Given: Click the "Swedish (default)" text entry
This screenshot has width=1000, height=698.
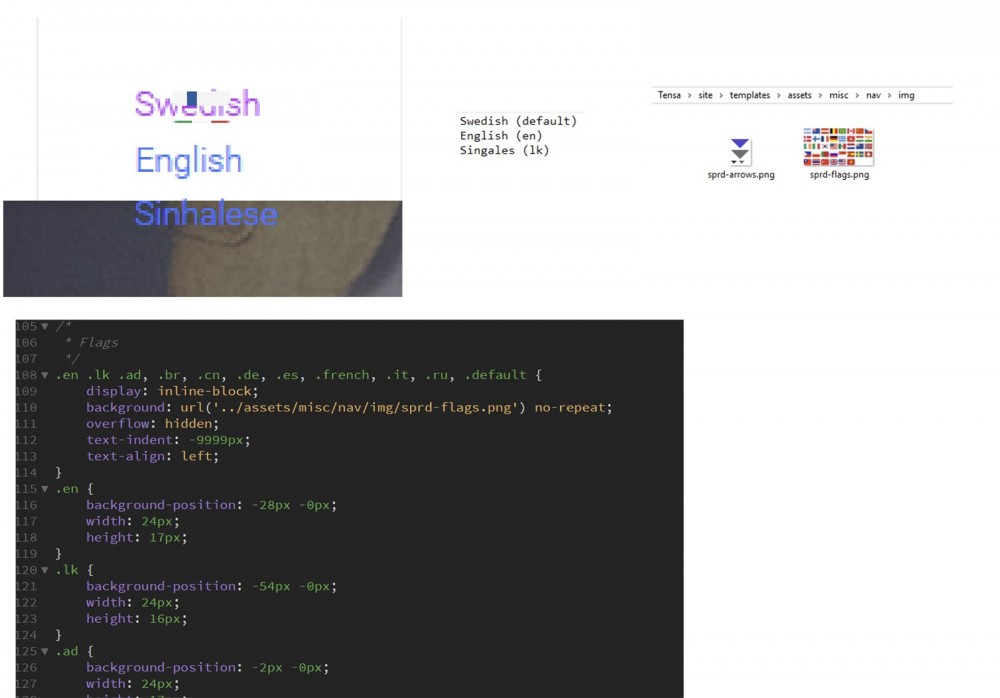Looking at the screenshot, I should click(x=518, y=121).
